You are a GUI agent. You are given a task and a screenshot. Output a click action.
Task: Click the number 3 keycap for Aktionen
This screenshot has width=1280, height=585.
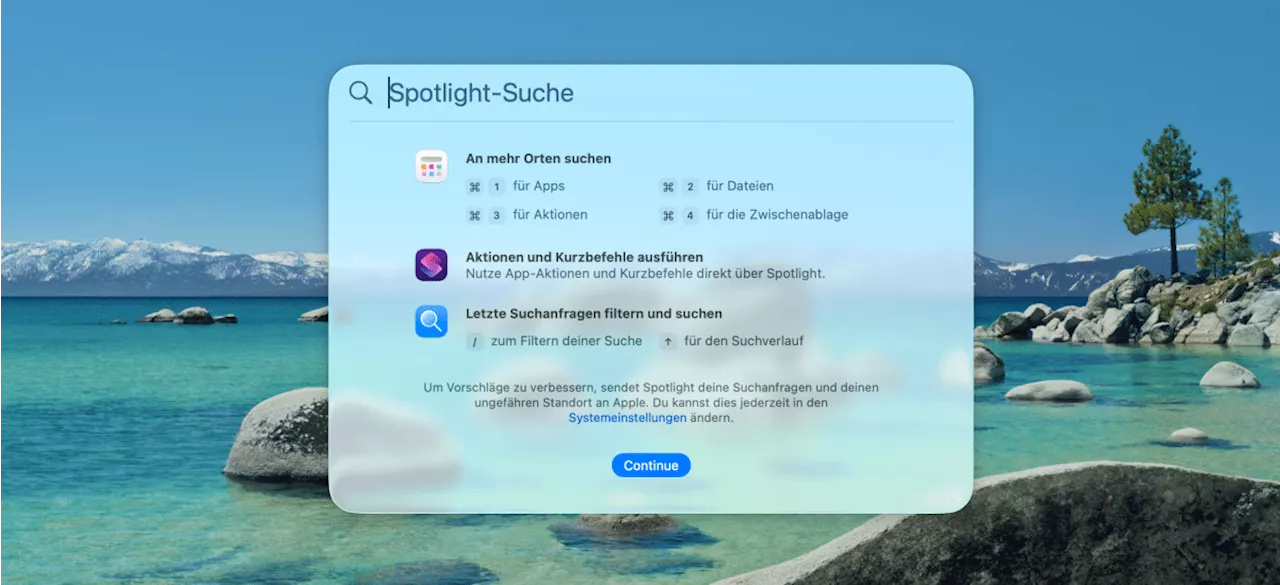(x=497, y=215)
